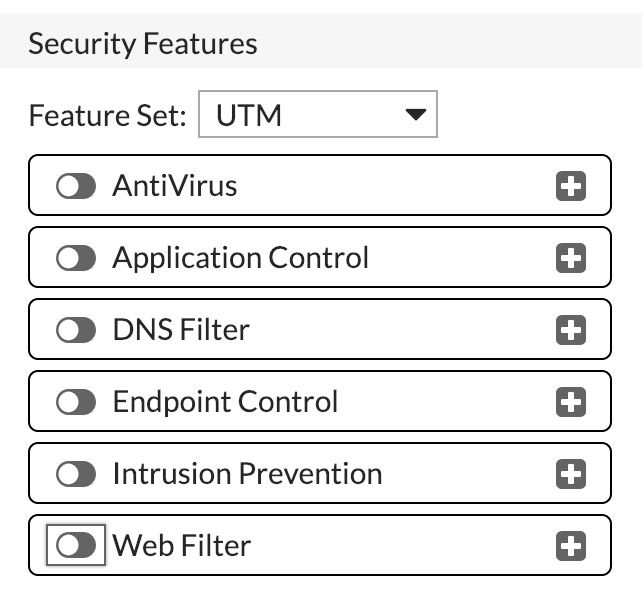The width and height of the screenshot is (644, 600).
Task: Enable the Web Filter toggle
Action: [76, 546]
